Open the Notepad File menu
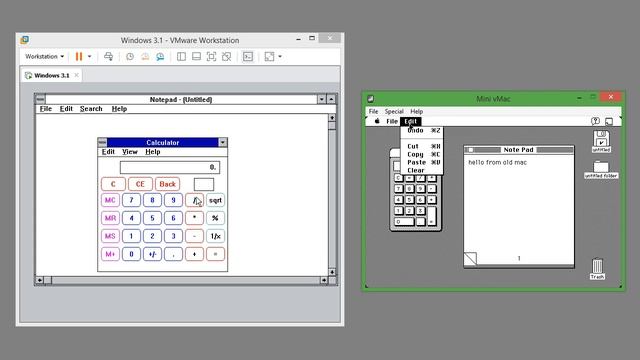Screen dimensions: 640x360 coord(46,109)
